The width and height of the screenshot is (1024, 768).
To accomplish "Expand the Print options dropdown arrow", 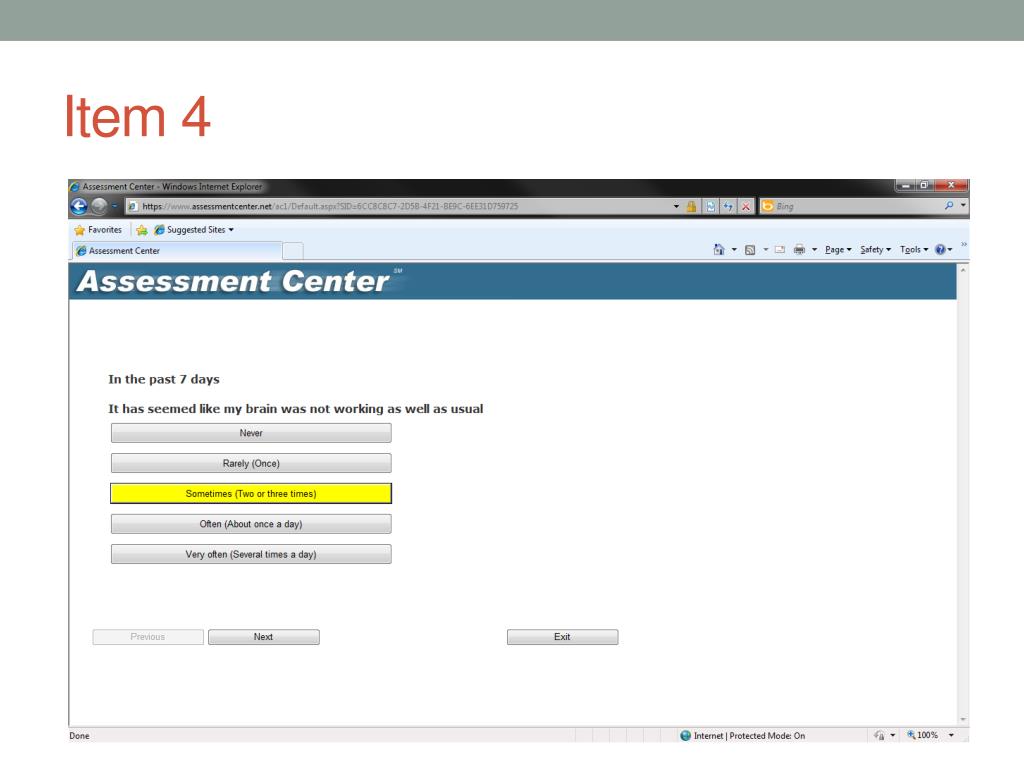I will 814,249.
